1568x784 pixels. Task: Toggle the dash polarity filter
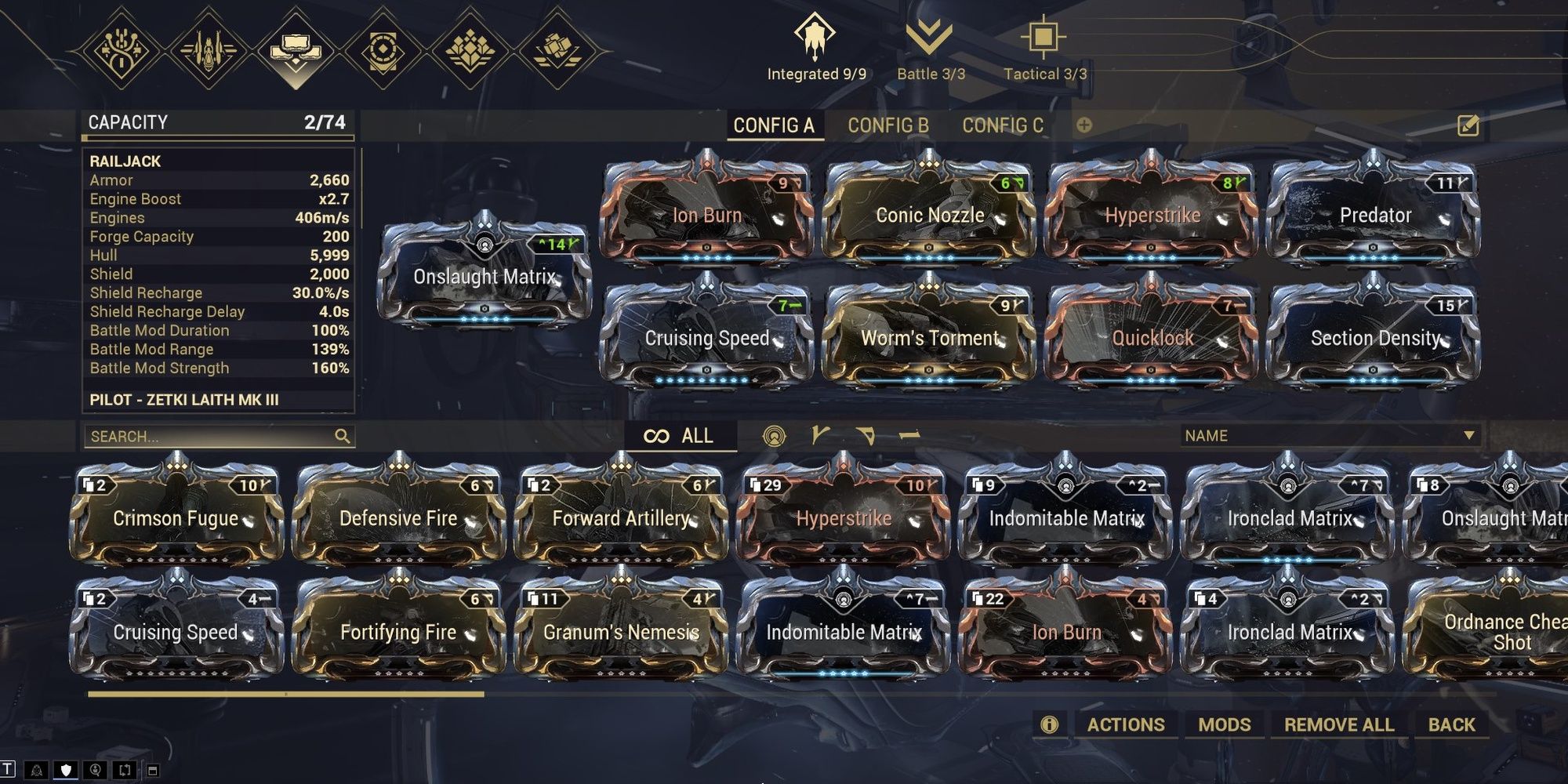click(909, 434)
